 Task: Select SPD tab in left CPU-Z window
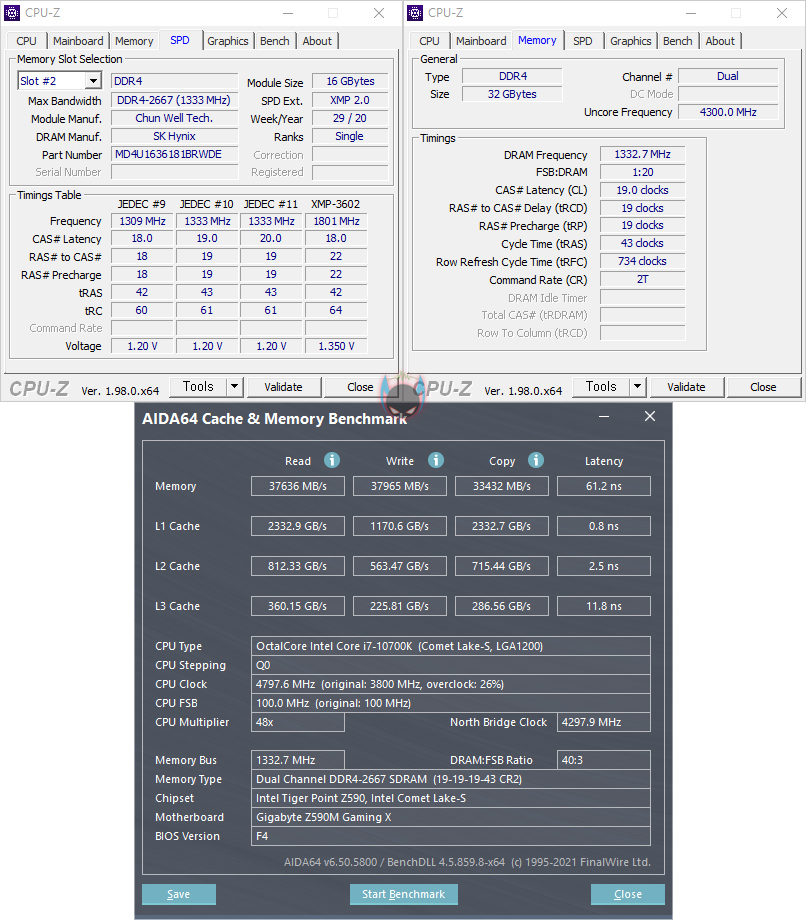[180, 40]
